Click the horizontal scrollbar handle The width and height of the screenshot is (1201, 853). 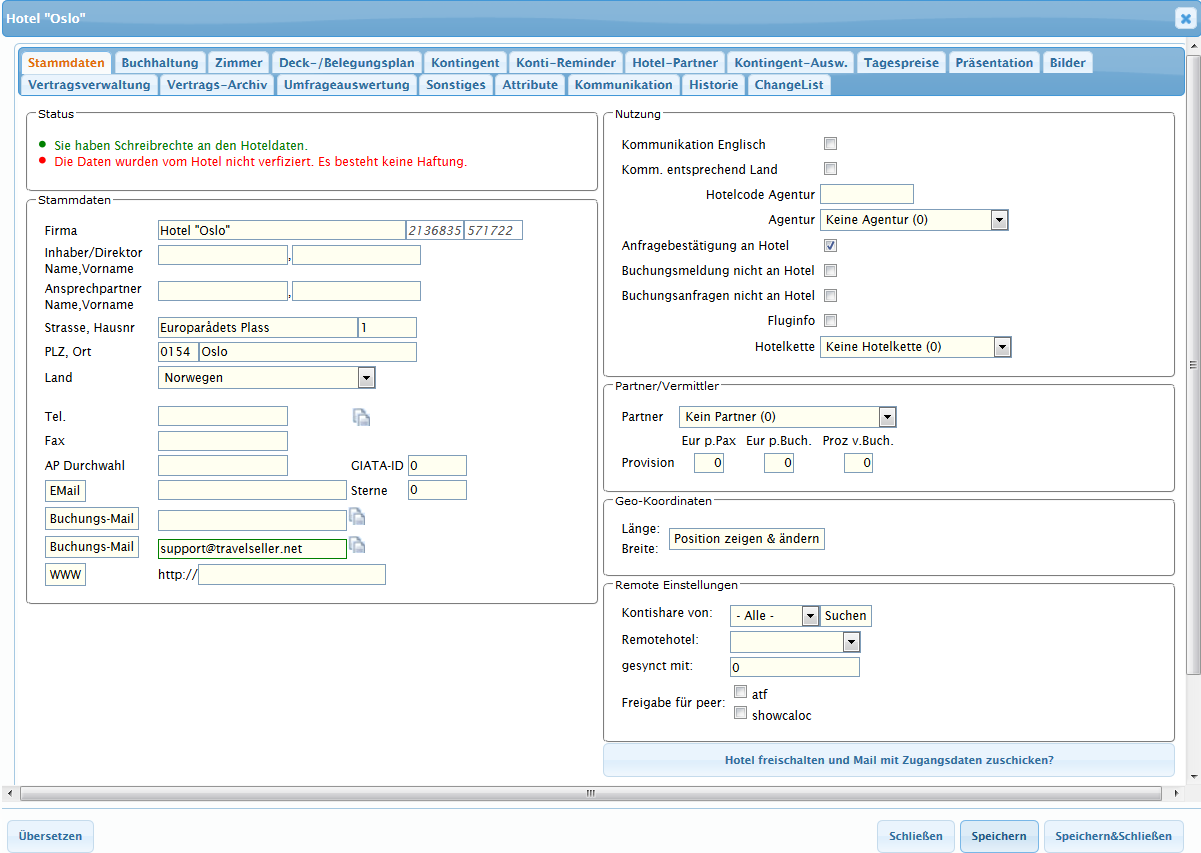click(590, 793)
